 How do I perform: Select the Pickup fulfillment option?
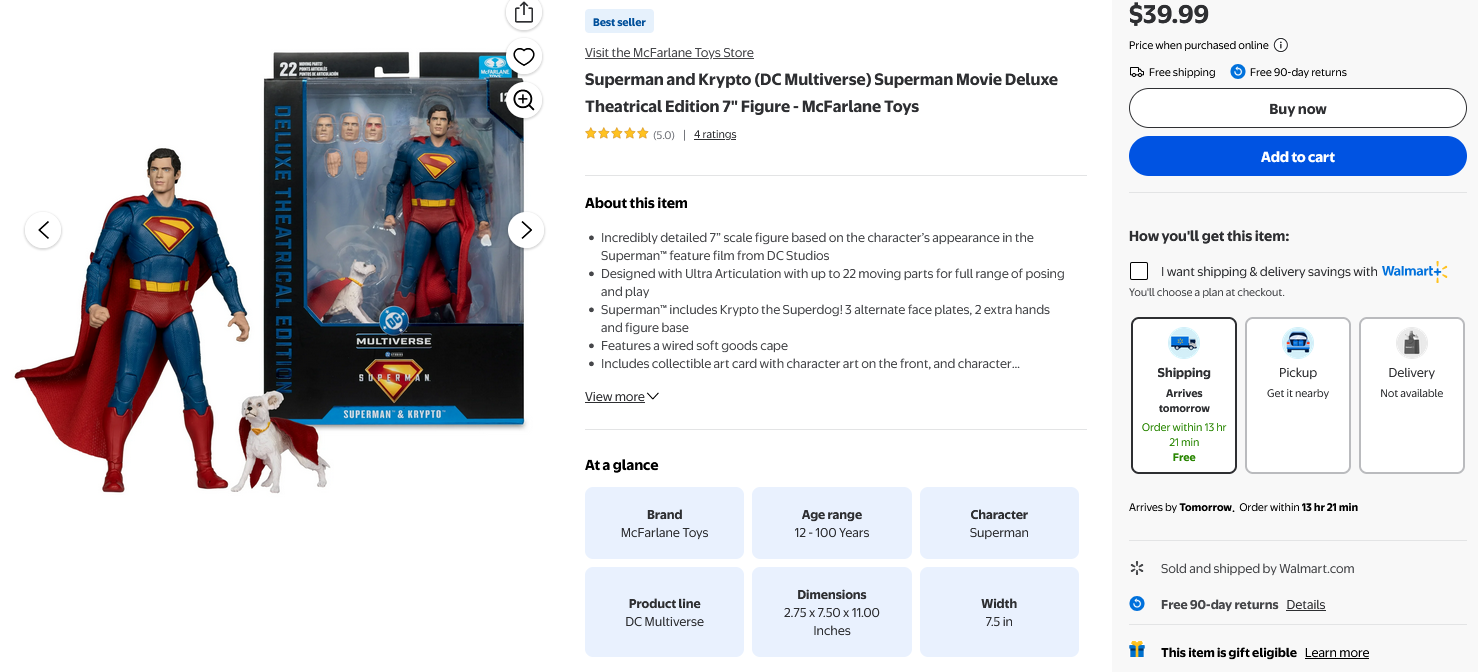(1298, 395)
